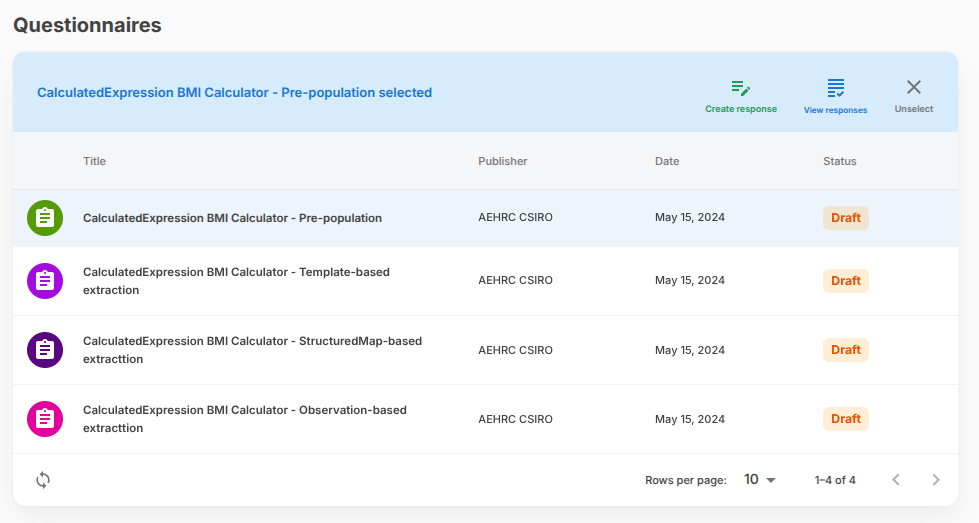Click Draft badge in Observation-based extraction row

845,419
